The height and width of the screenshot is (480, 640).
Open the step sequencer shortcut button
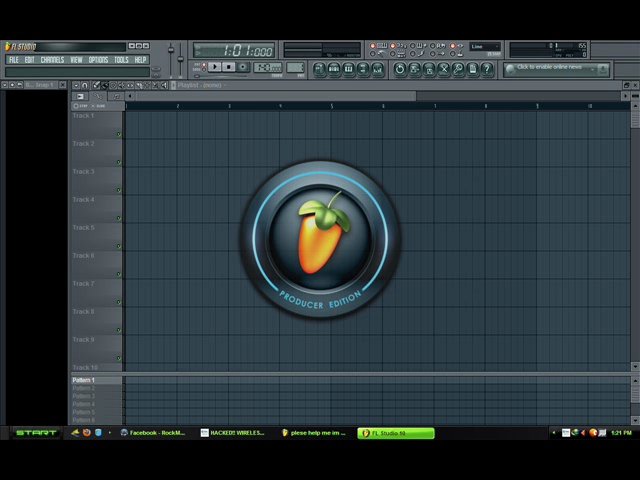coord(334,69)
